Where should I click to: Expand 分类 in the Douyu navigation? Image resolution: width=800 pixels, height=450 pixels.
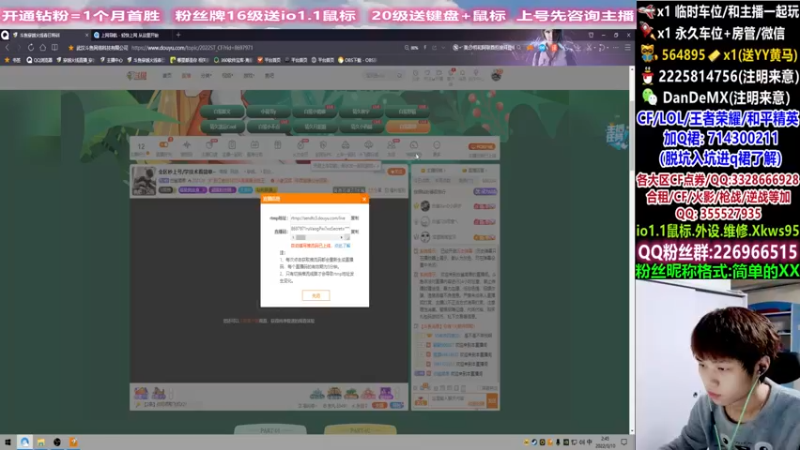pyautogui.click(x=206, y=76)
